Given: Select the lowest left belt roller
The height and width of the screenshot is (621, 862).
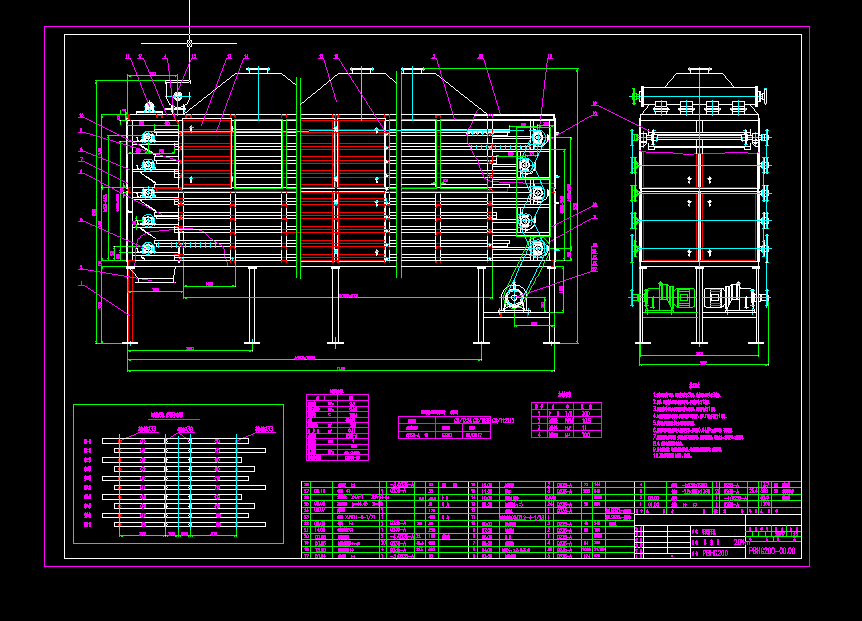Looking at the screenshot, I should click(148, 248).
